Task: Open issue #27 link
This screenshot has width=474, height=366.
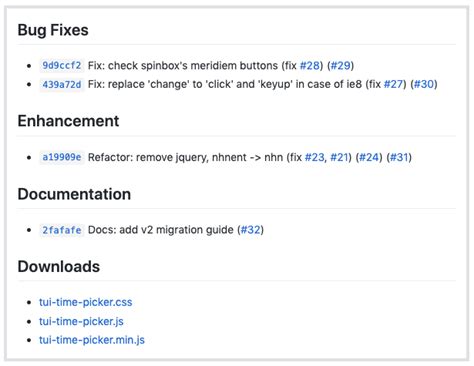Action: tap(394, 84)
